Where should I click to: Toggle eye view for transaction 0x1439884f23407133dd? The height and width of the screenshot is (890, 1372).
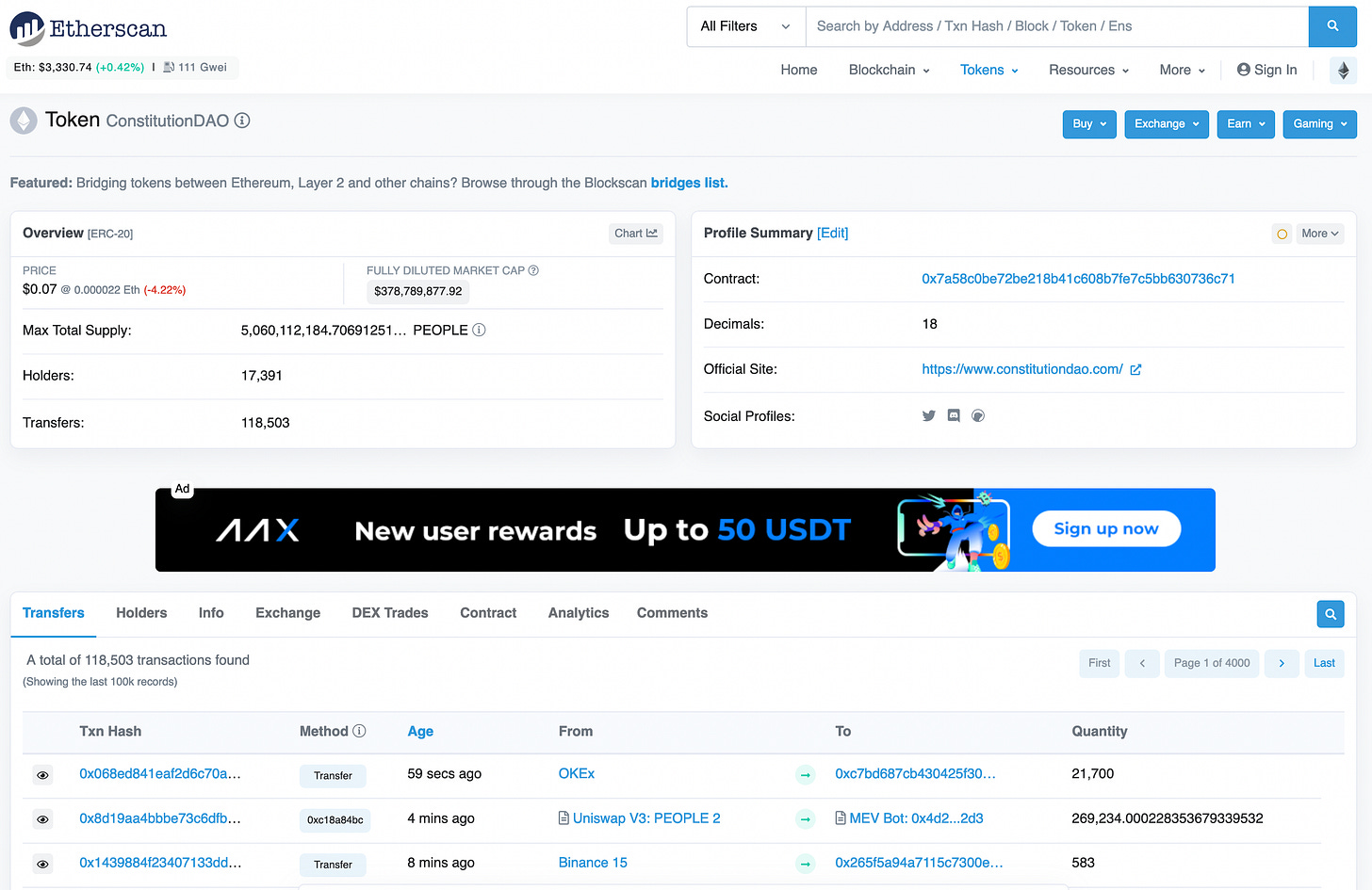click(x=42, y=864)
